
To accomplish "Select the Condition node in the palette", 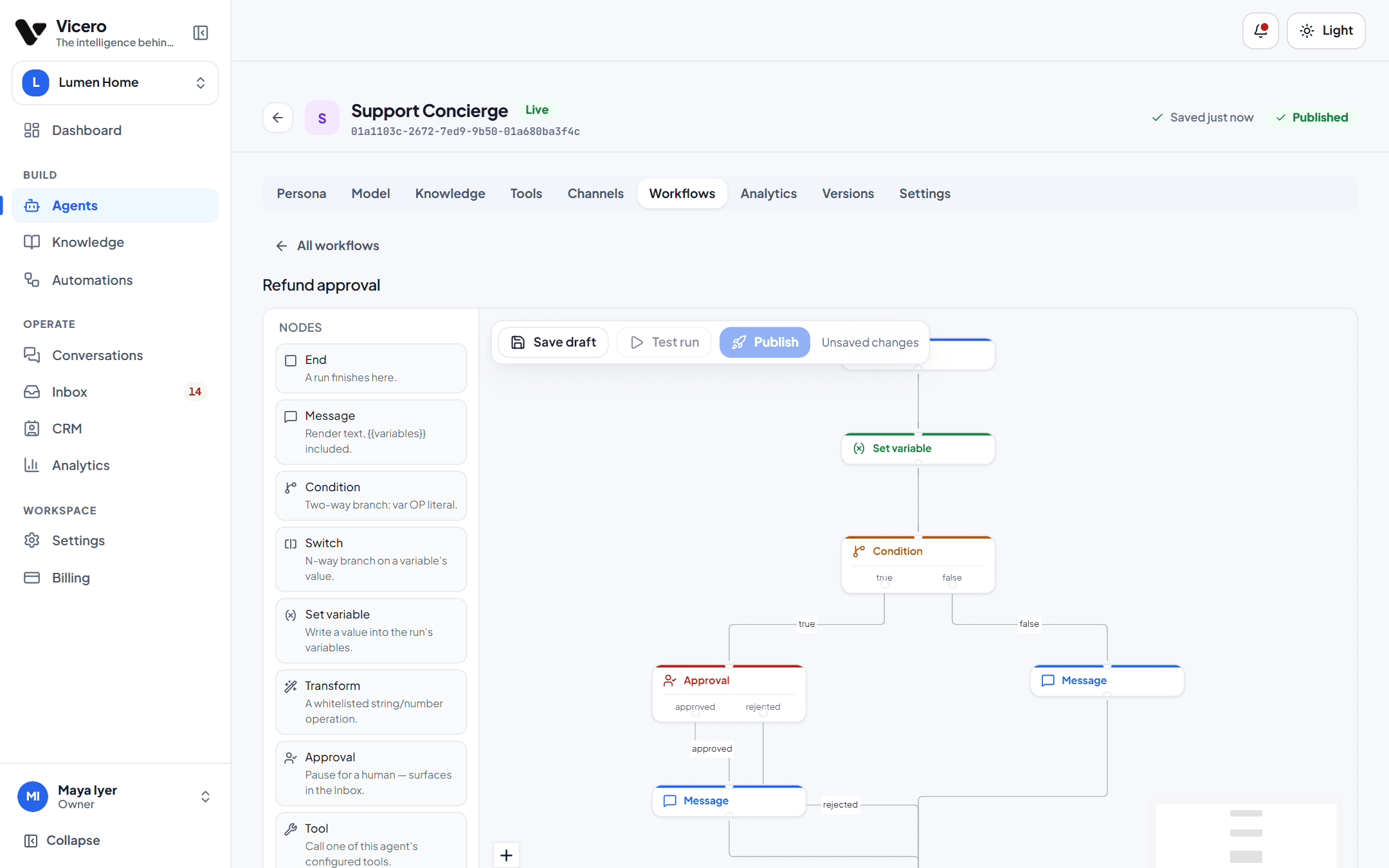I will [371, 496].
